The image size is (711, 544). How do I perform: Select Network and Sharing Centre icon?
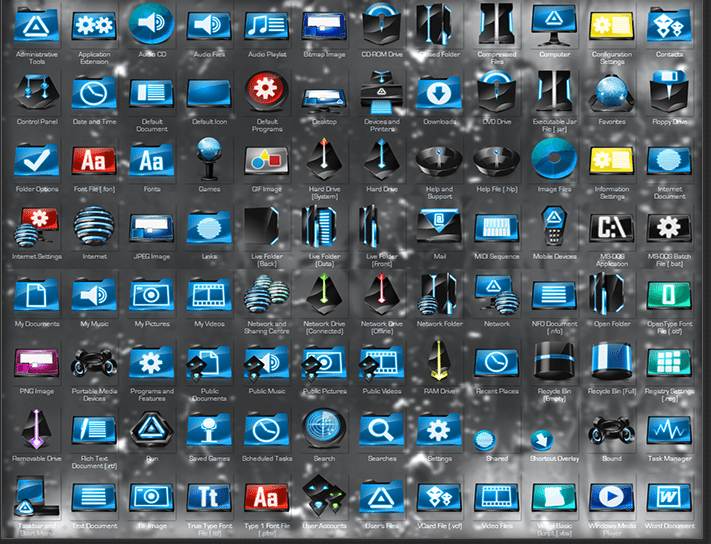[x=267, y=295]
